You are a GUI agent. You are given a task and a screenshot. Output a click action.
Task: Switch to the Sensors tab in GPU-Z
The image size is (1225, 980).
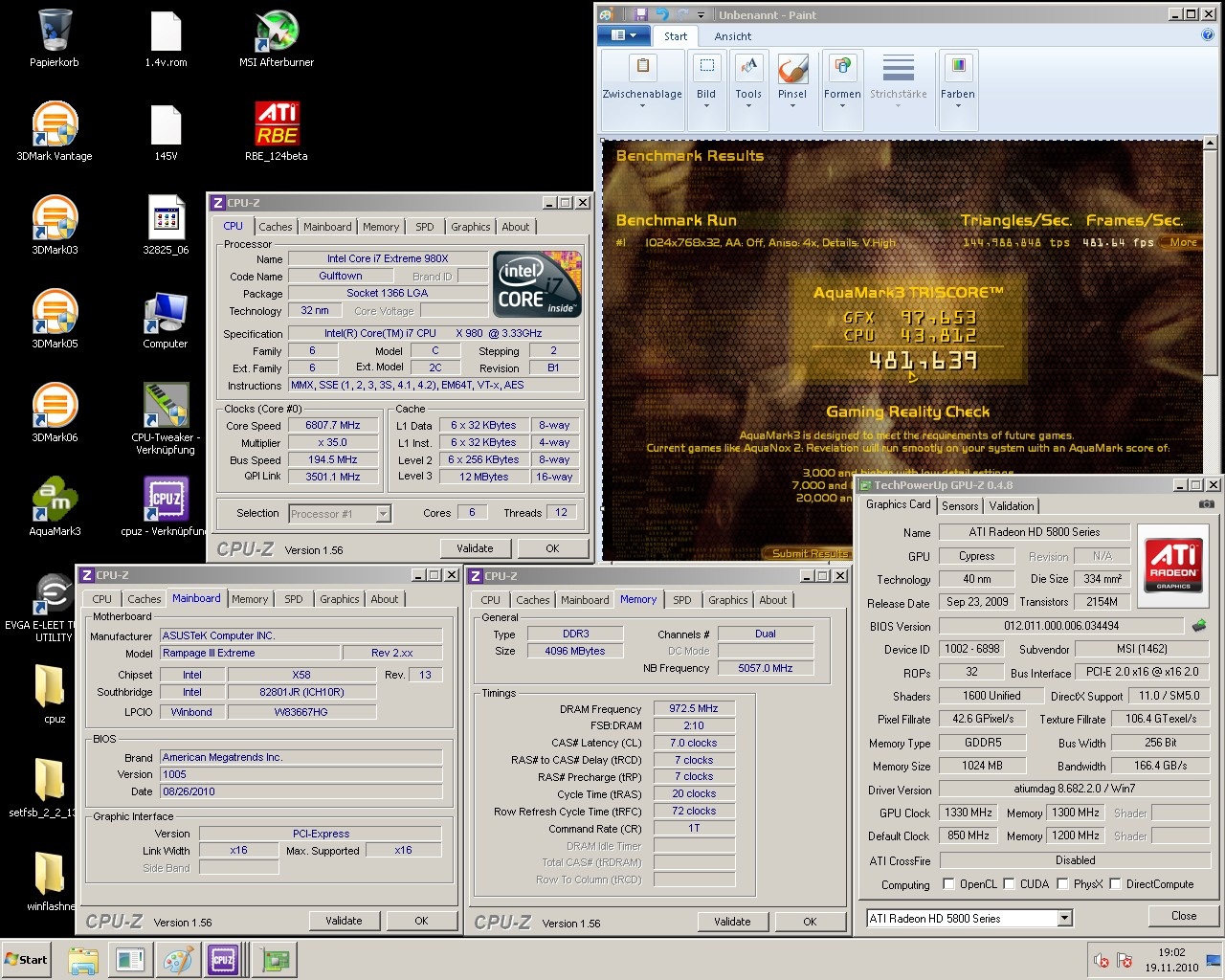(960, 506)
